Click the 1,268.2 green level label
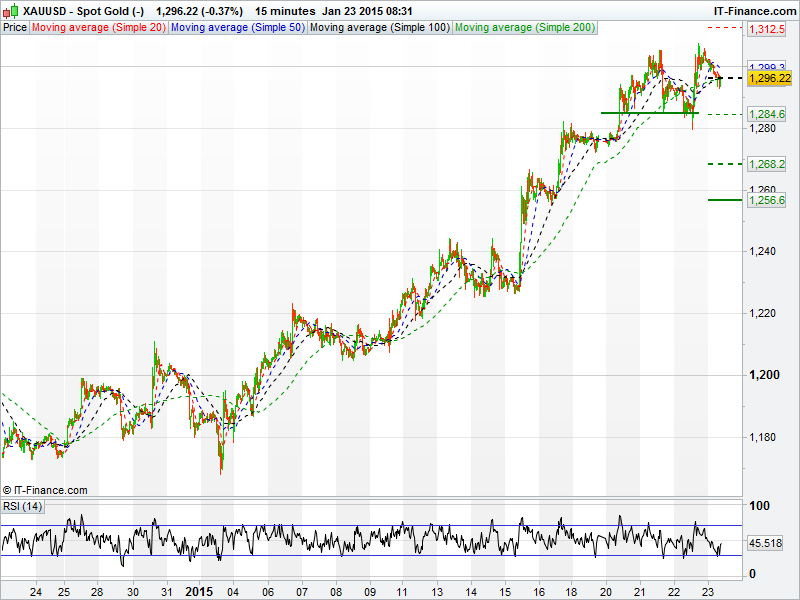The image size is (800, 600). tap(766, 164)
